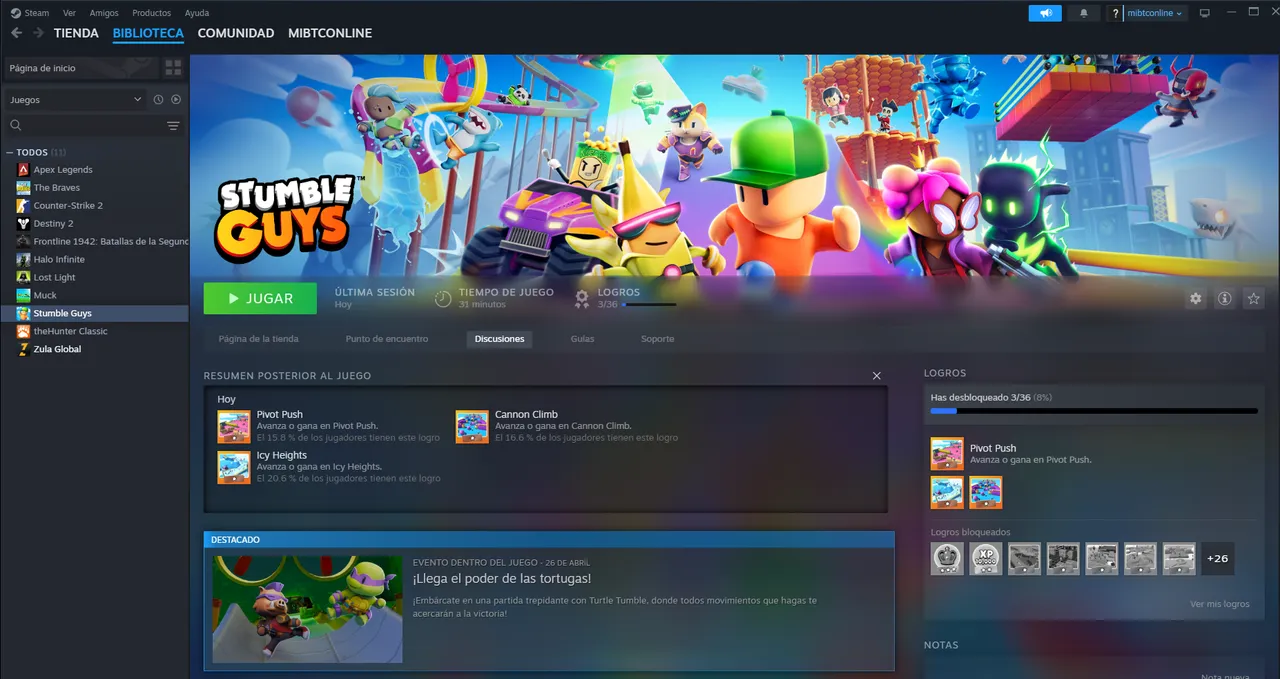The image size is (1280, 679).
Task: Click the Steam logo menu
Action: point(29,13)
